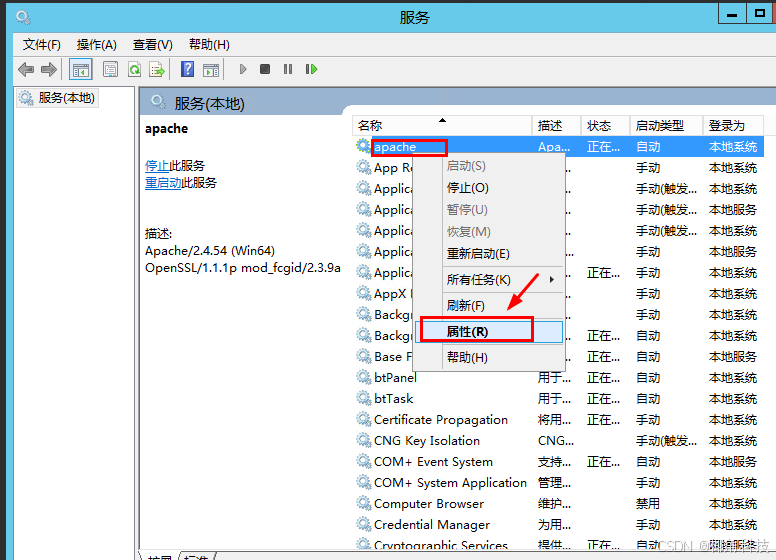Select 重新启动(E) from the context menu
This screenshot has width=776, height=560.
[478, 254]
